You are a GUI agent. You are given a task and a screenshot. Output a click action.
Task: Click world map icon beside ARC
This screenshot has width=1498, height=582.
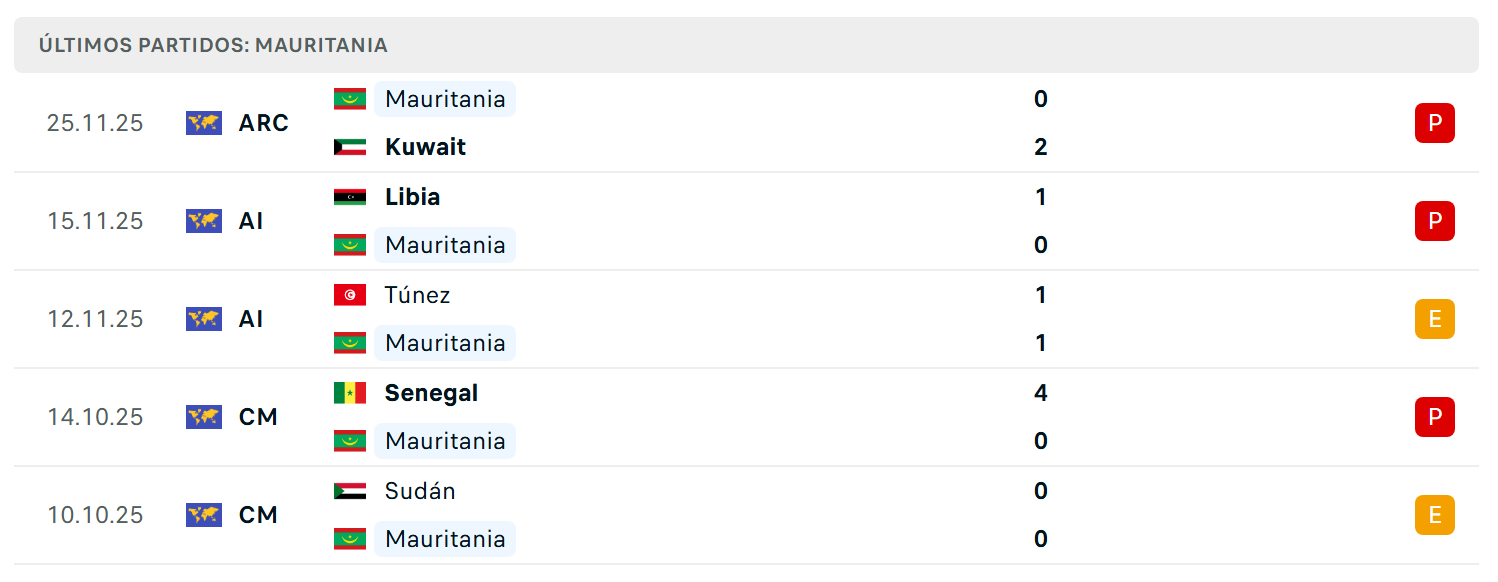204,123
